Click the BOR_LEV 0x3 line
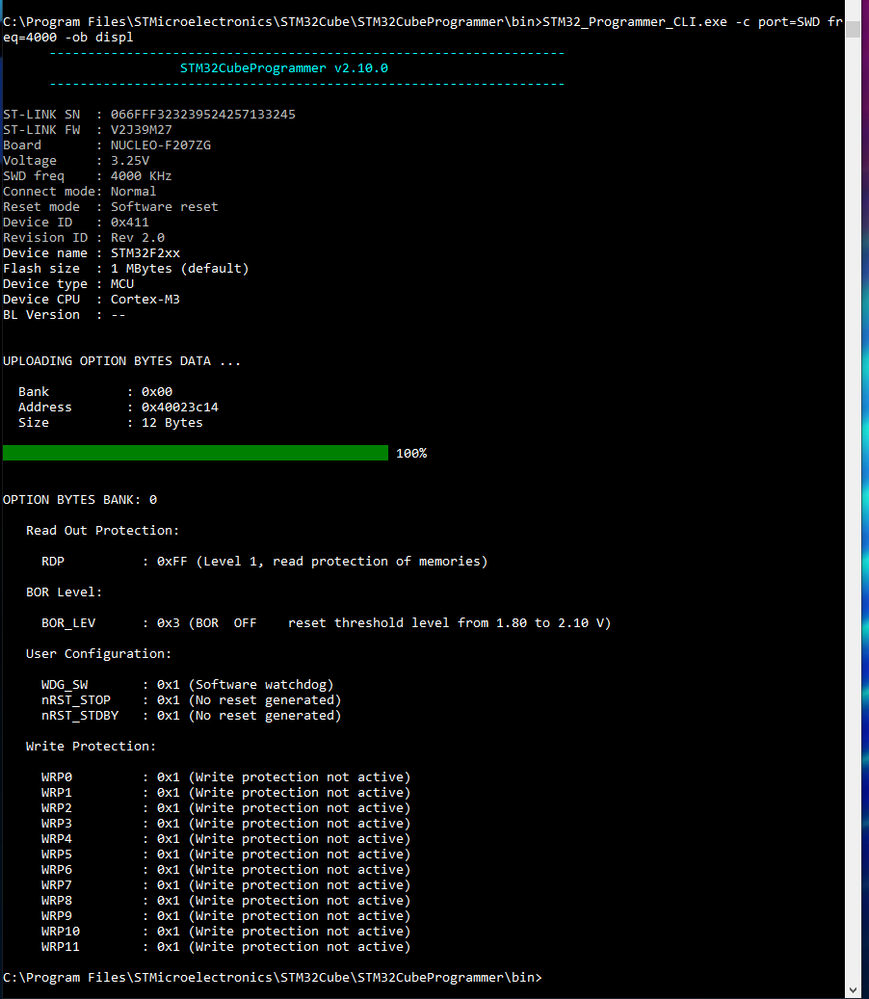The image size is (869, 999). coord(326,623)
